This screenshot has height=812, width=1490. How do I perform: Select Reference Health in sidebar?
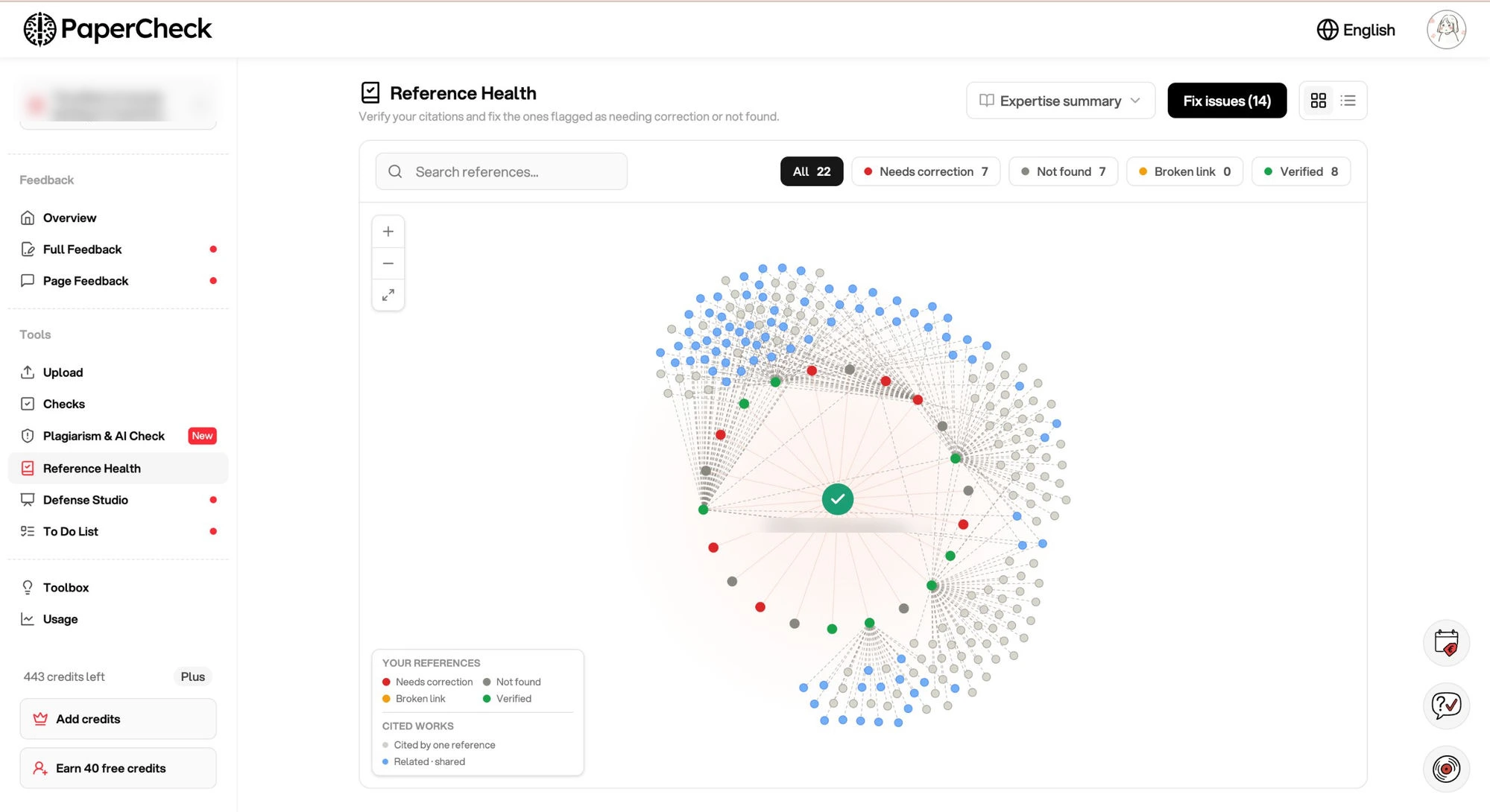pos(118,469)
